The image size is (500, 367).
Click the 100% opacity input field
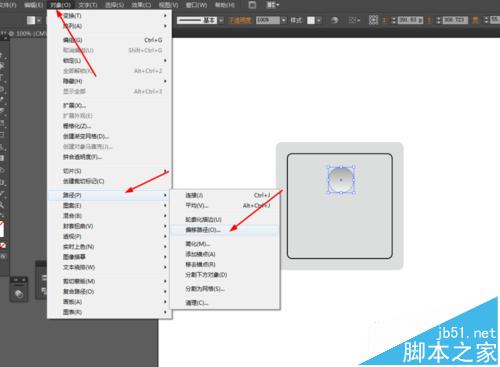coord(268,20)
